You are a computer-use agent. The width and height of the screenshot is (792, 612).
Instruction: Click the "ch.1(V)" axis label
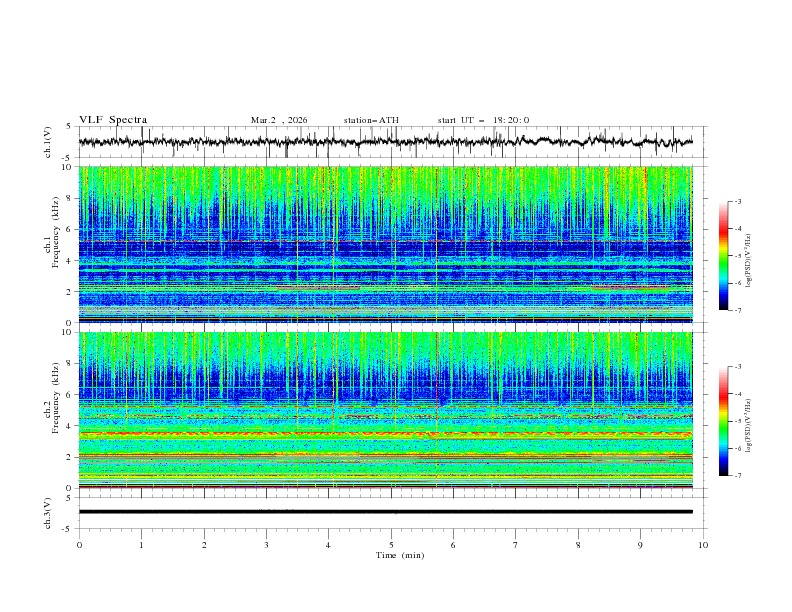(x=48, y=142)
